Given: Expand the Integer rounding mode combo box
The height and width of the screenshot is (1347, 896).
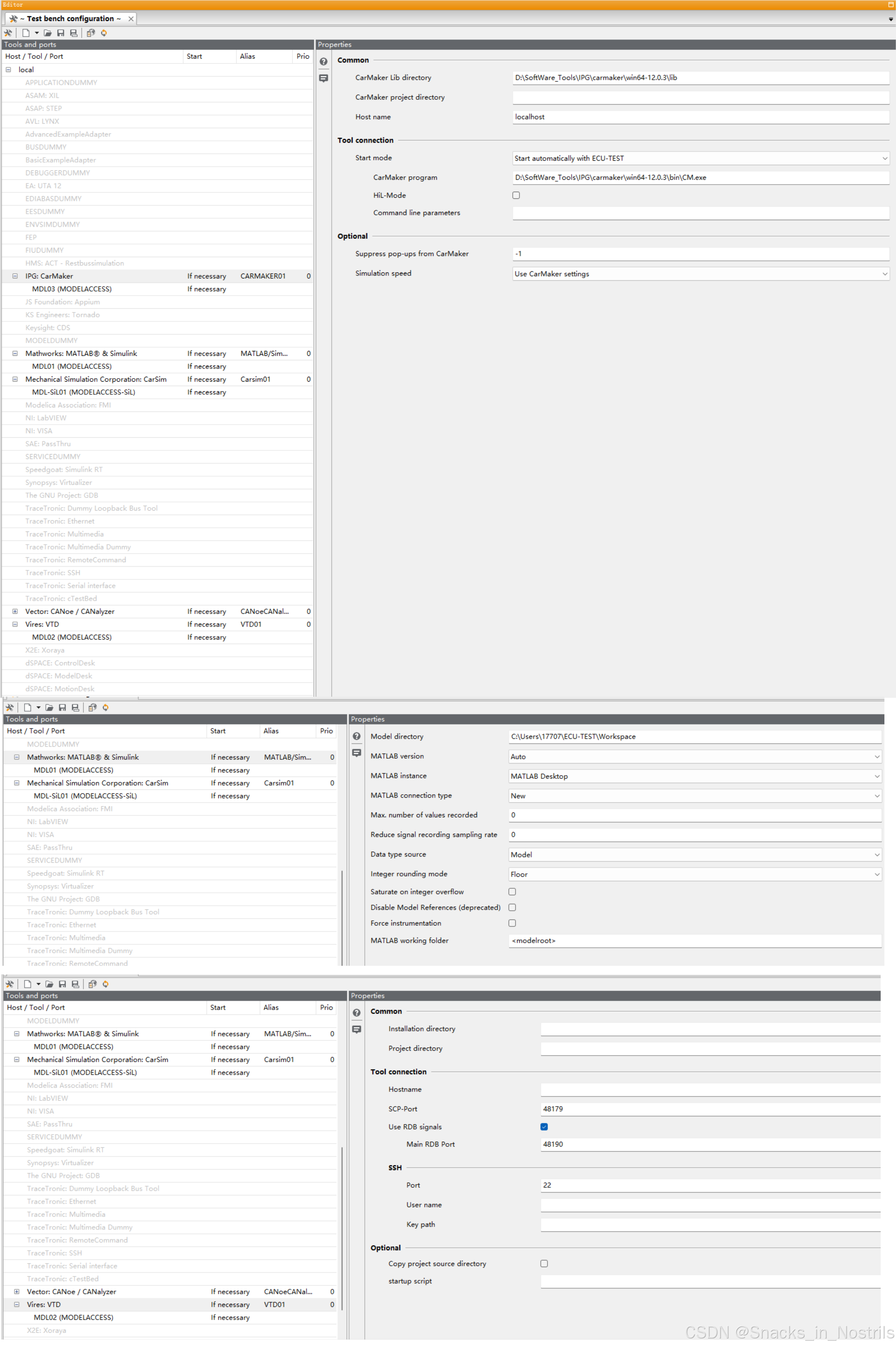Looking at the screenshot, I should (695, 874).
